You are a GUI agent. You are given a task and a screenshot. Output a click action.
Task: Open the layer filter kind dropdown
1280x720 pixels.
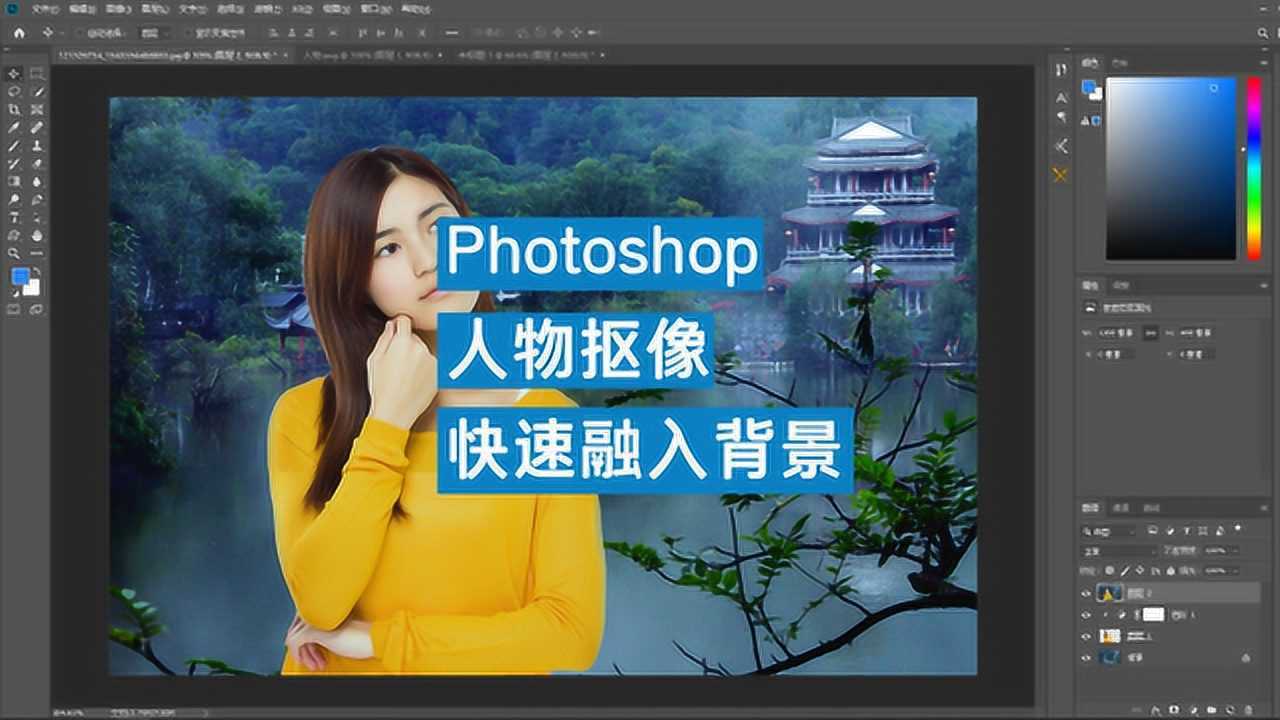click(x=1108, y=531)
